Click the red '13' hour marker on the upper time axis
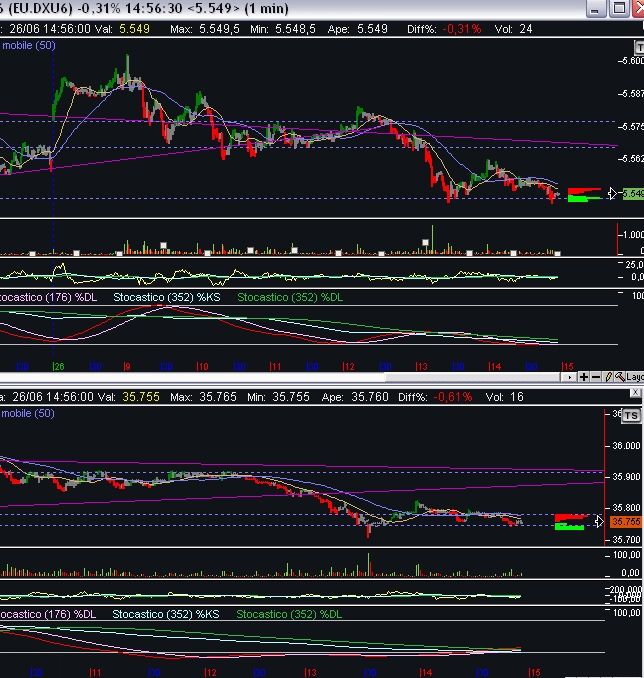 click(x=421, y=367)
